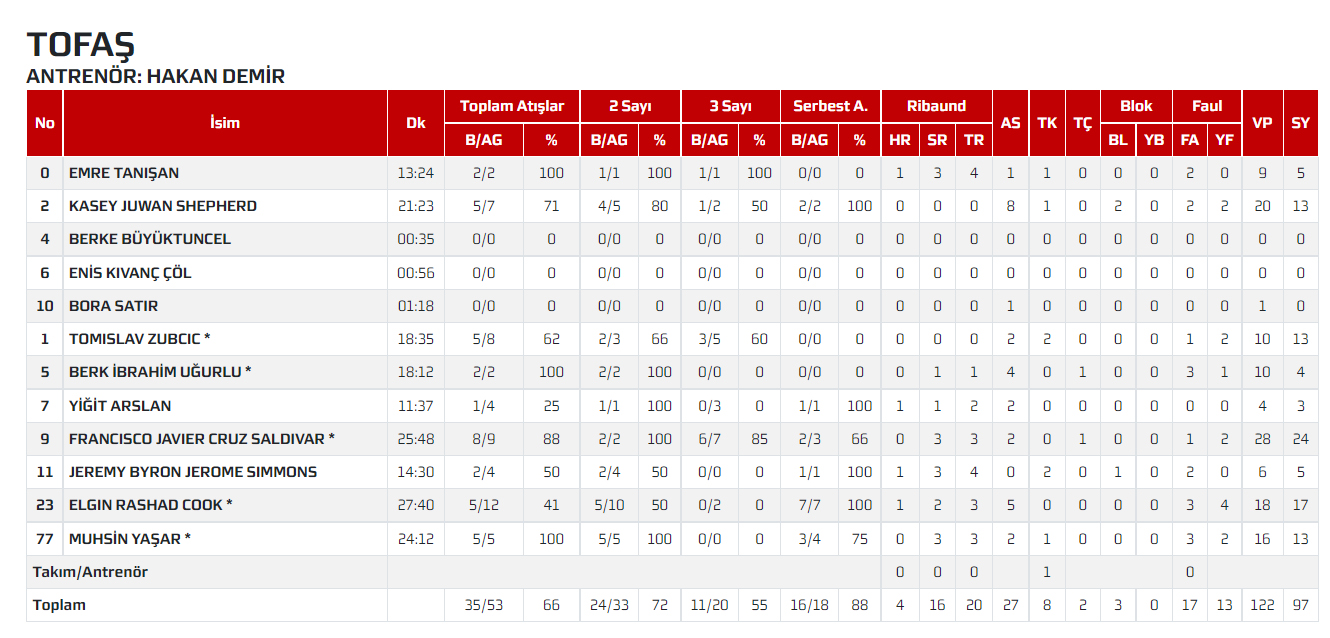
Task: Click Emre Tanışan's name
Action: [x=124, y=173]
